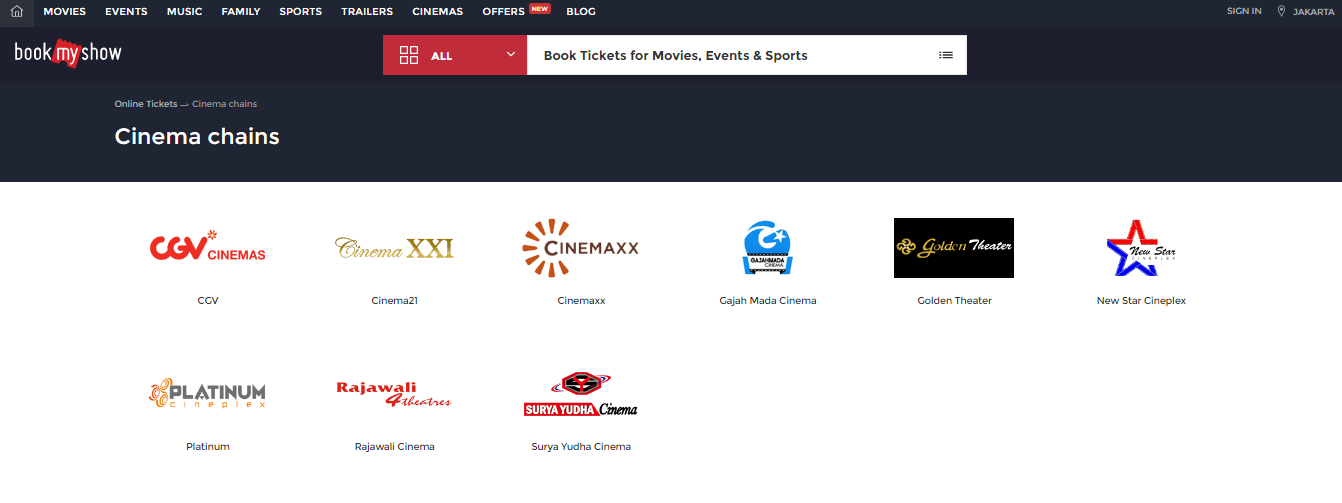
Task: Expand the ALL category dropdown arrow
Action: coord(511,54)
